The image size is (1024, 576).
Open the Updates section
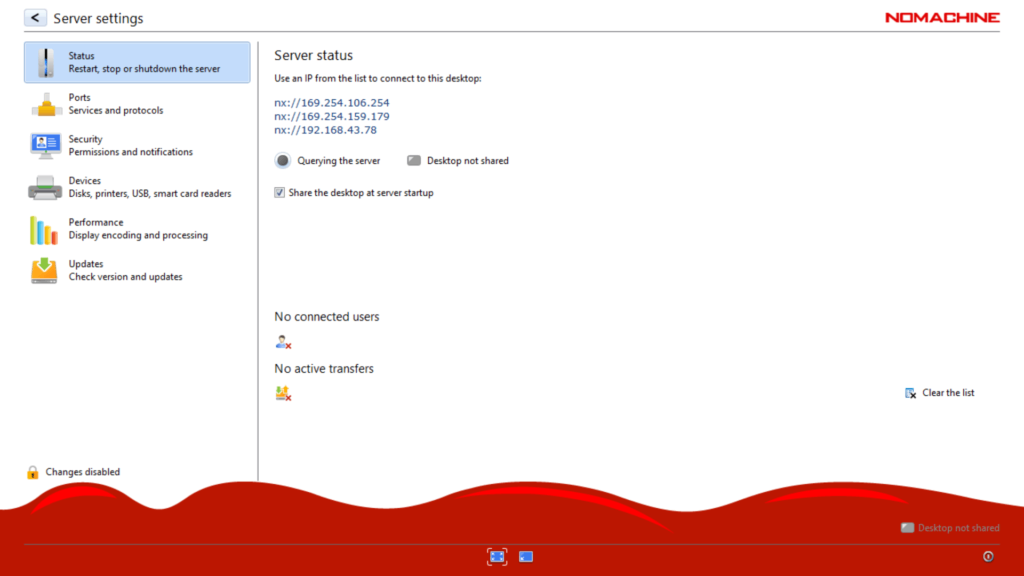137,270
